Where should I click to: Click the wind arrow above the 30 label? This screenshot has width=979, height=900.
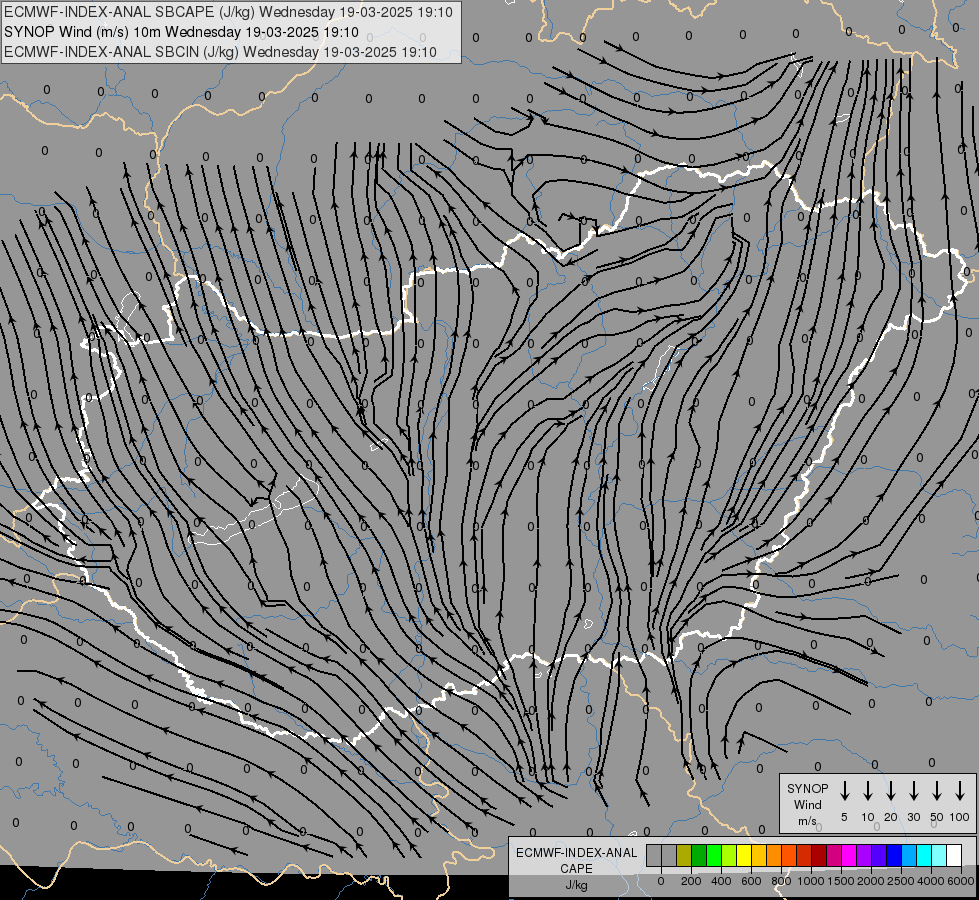[x=914, y=791]
